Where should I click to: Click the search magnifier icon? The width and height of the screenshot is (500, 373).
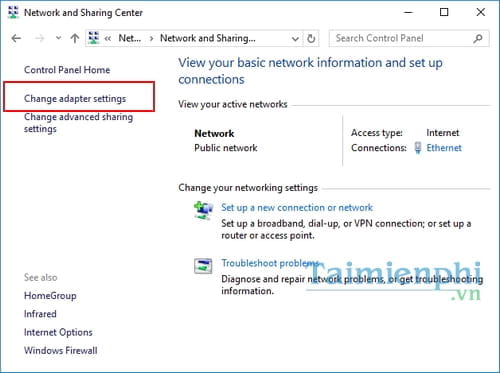point(478,38)
